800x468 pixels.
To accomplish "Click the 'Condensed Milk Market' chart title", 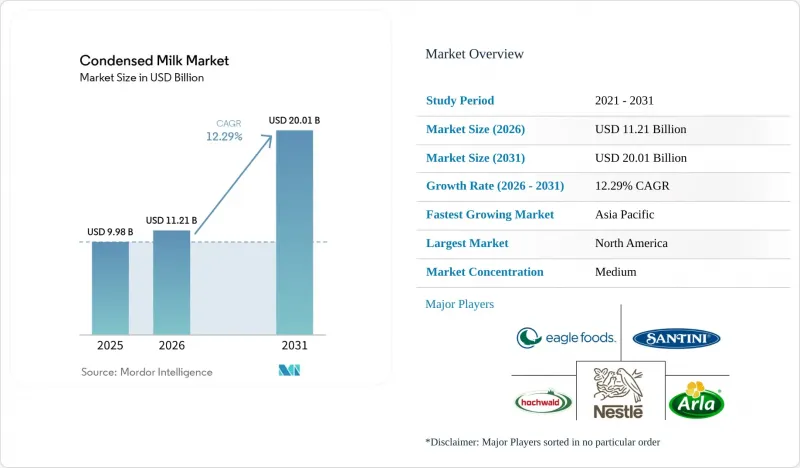I will [154, 61].
